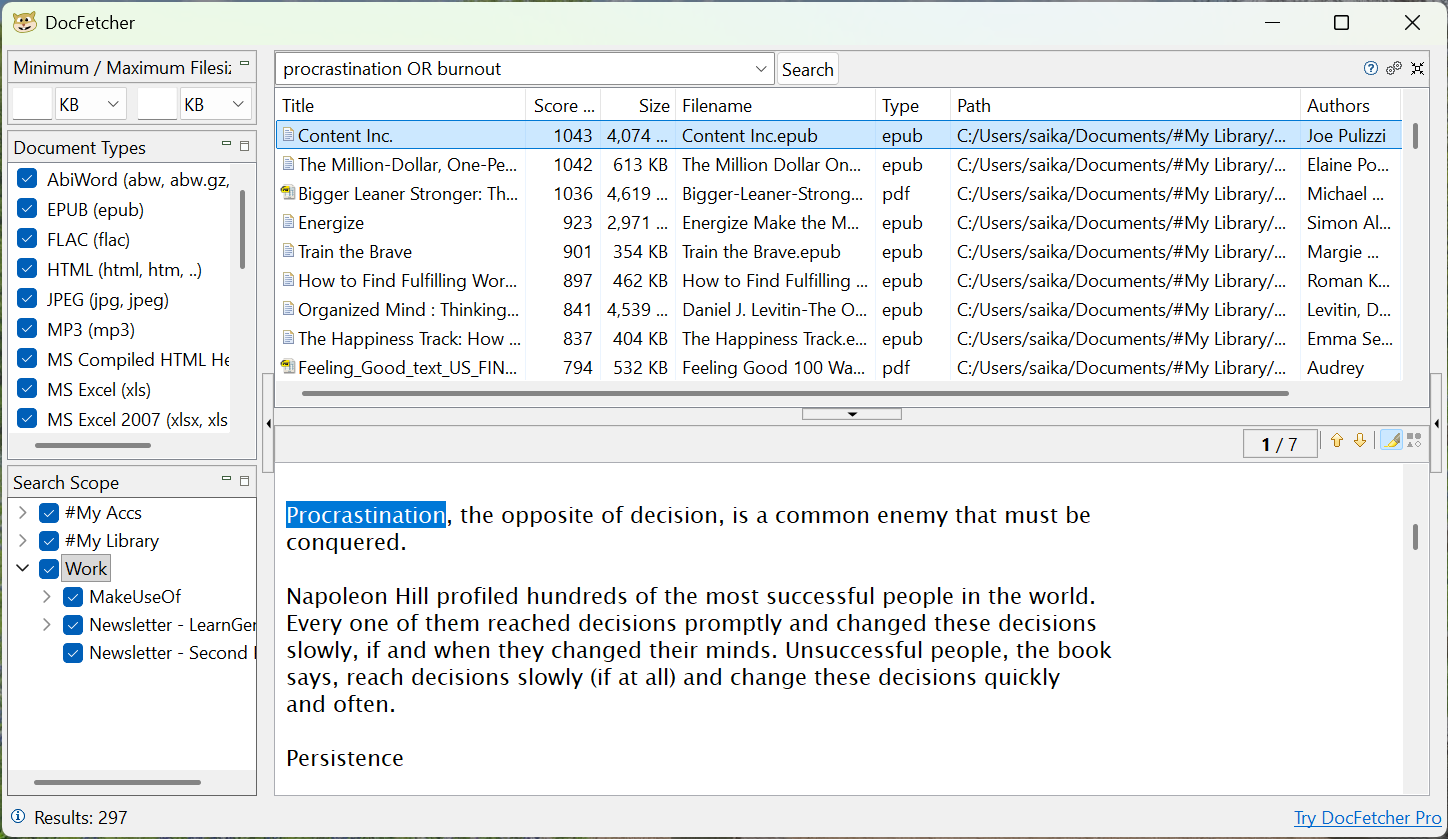The width and height of the screenshot is (1448, 839).
Task: Click the Document Types vertical scrollbar
Action: [x=243, y=228]
